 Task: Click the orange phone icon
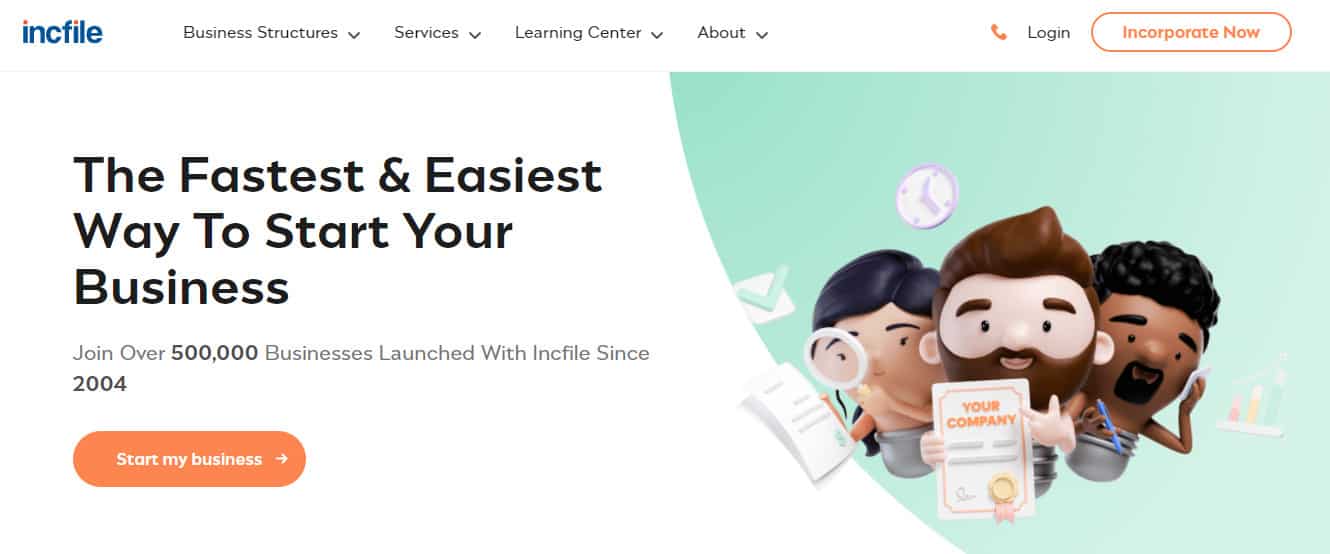pyautogui.click(x=998, y=33)
